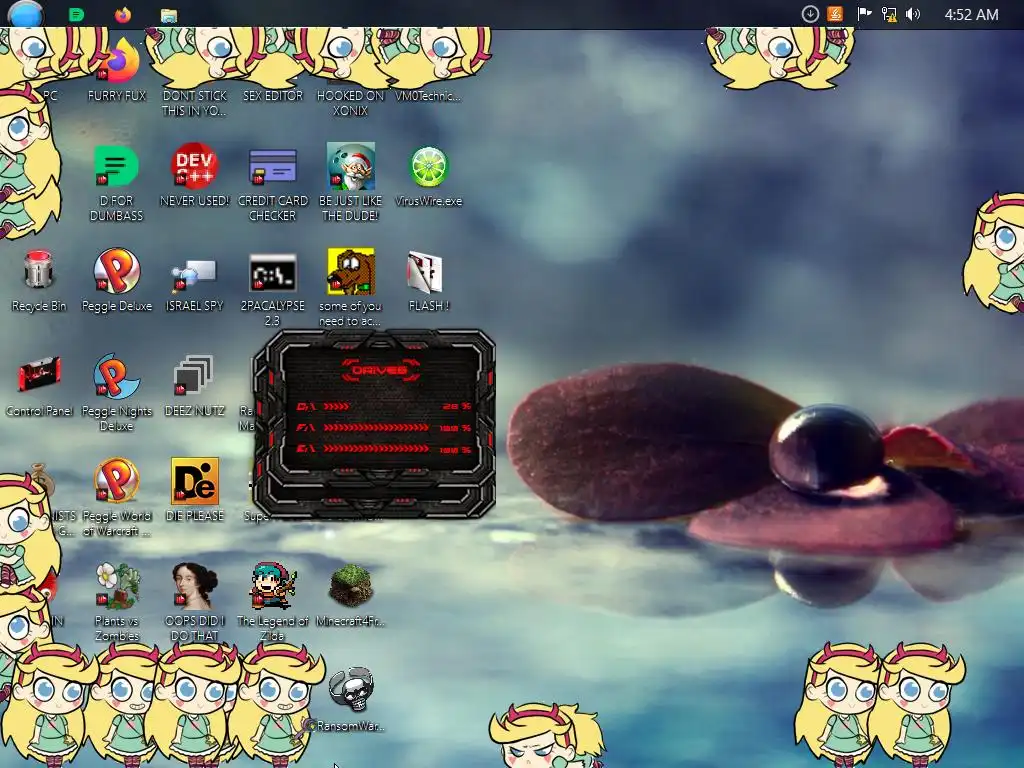Open the network status tray icon
The width and height of the screenshot is (1024, 768).
pyautogui.click(x=889, y=14)
